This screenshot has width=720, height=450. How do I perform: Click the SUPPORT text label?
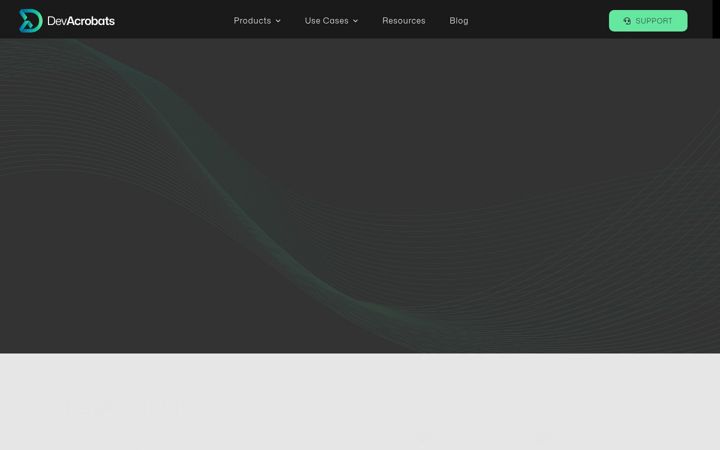653,21
